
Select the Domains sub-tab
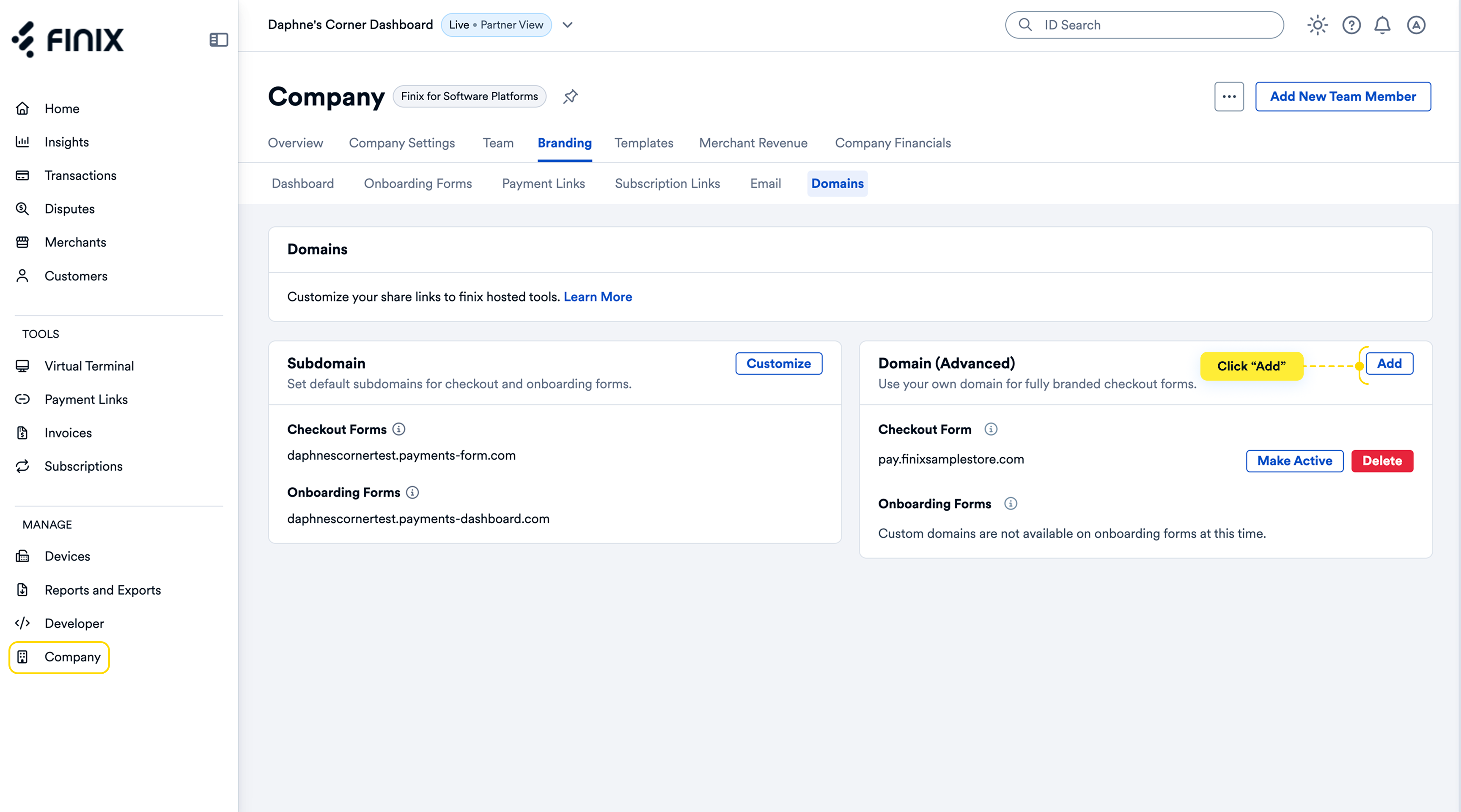click(x=837, y=184)
